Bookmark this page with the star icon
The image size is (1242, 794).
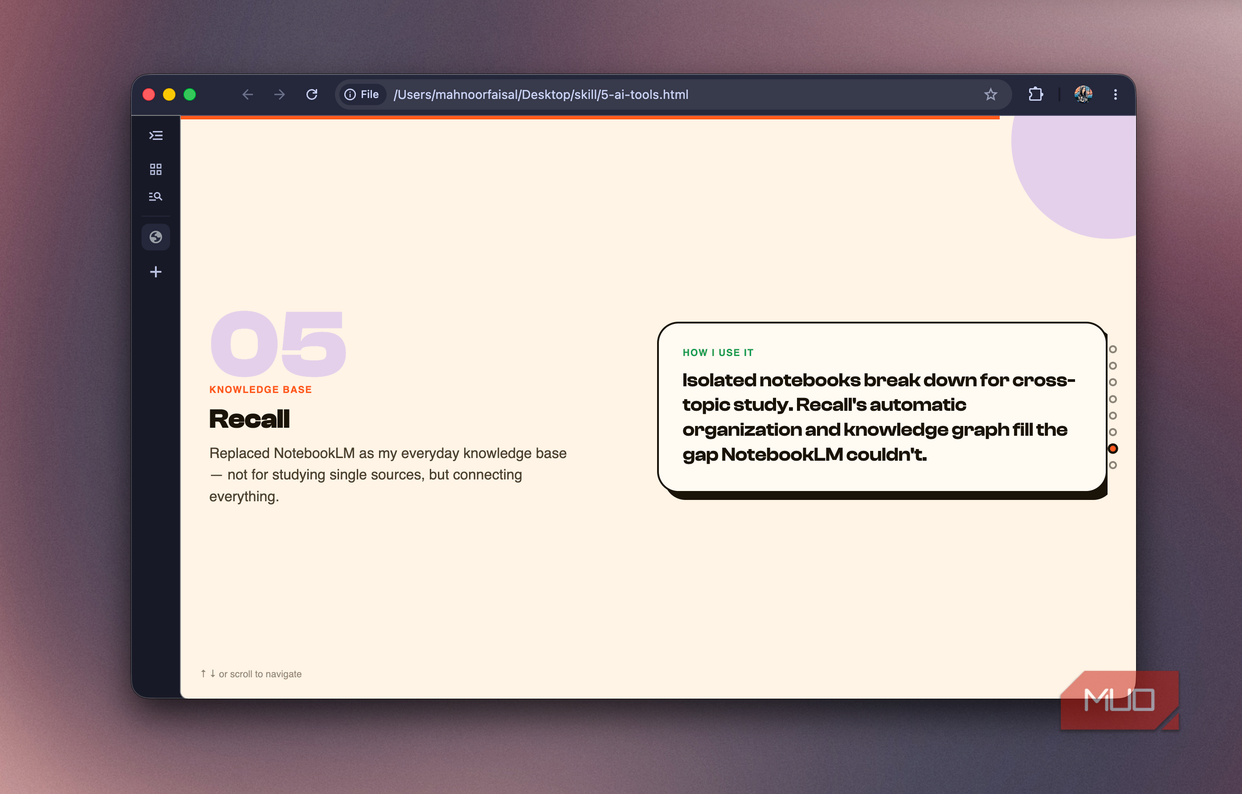point(991,95)
